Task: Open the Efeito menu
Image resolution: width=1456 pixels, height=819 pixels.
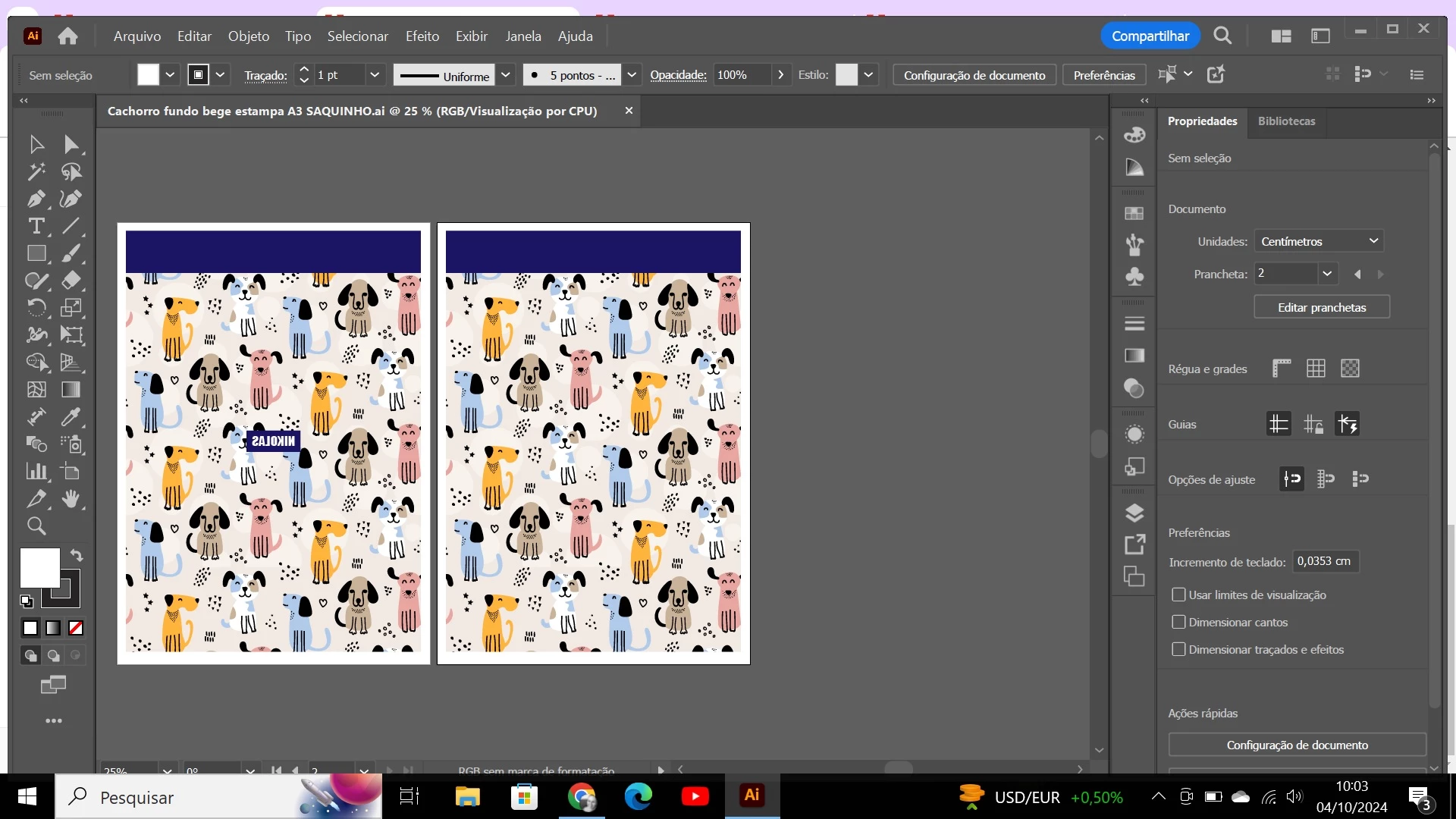Action: pos(422,36)
